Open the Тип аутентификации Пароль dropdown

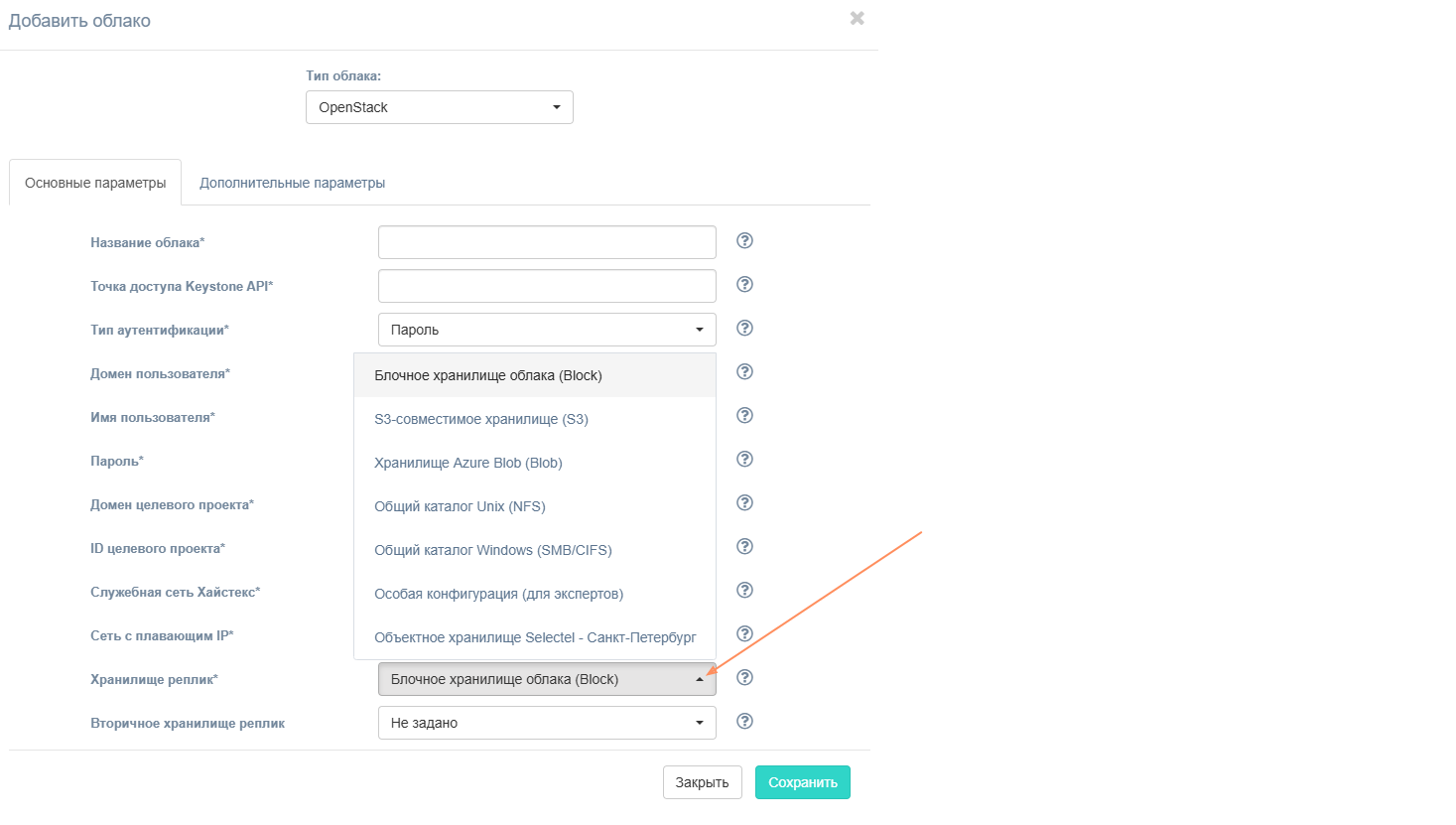tap(547, 330)
